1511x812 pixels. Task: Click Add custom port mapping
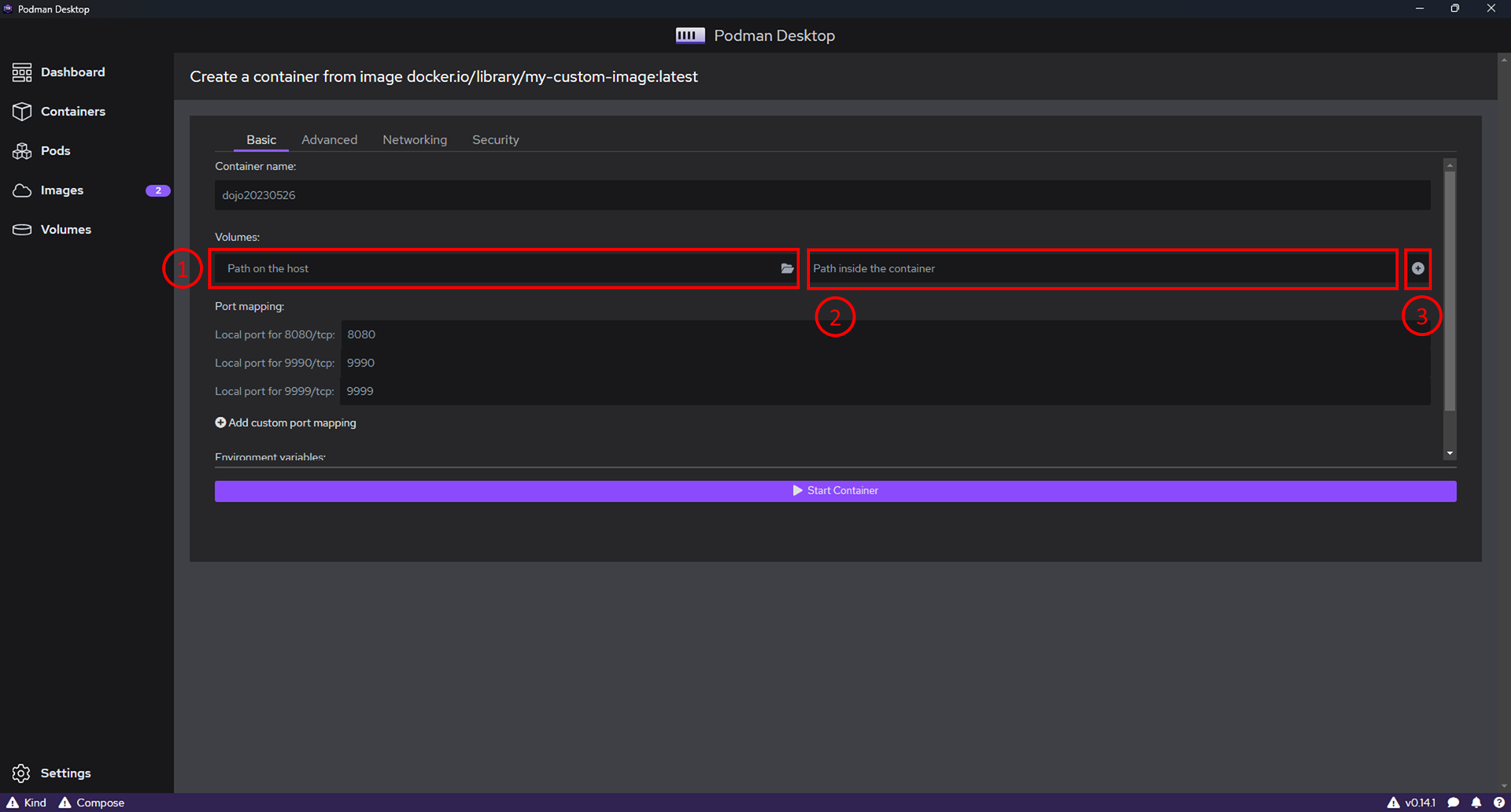point(286,423)
